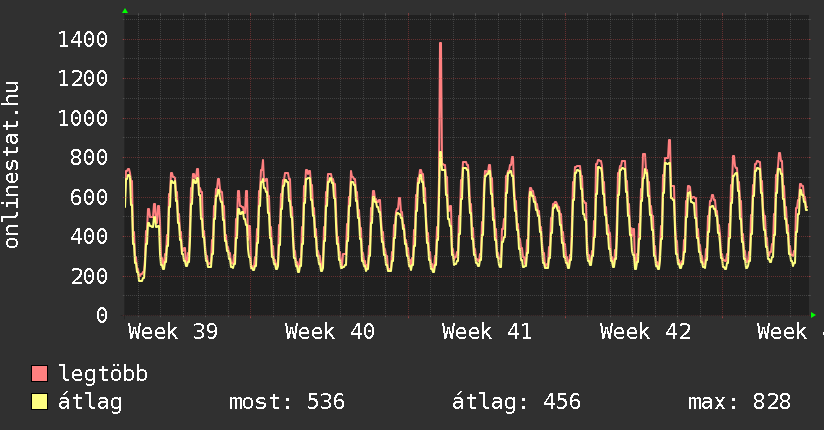
Task: Click the 'max: 828' statistic
Action: (739, 403)
